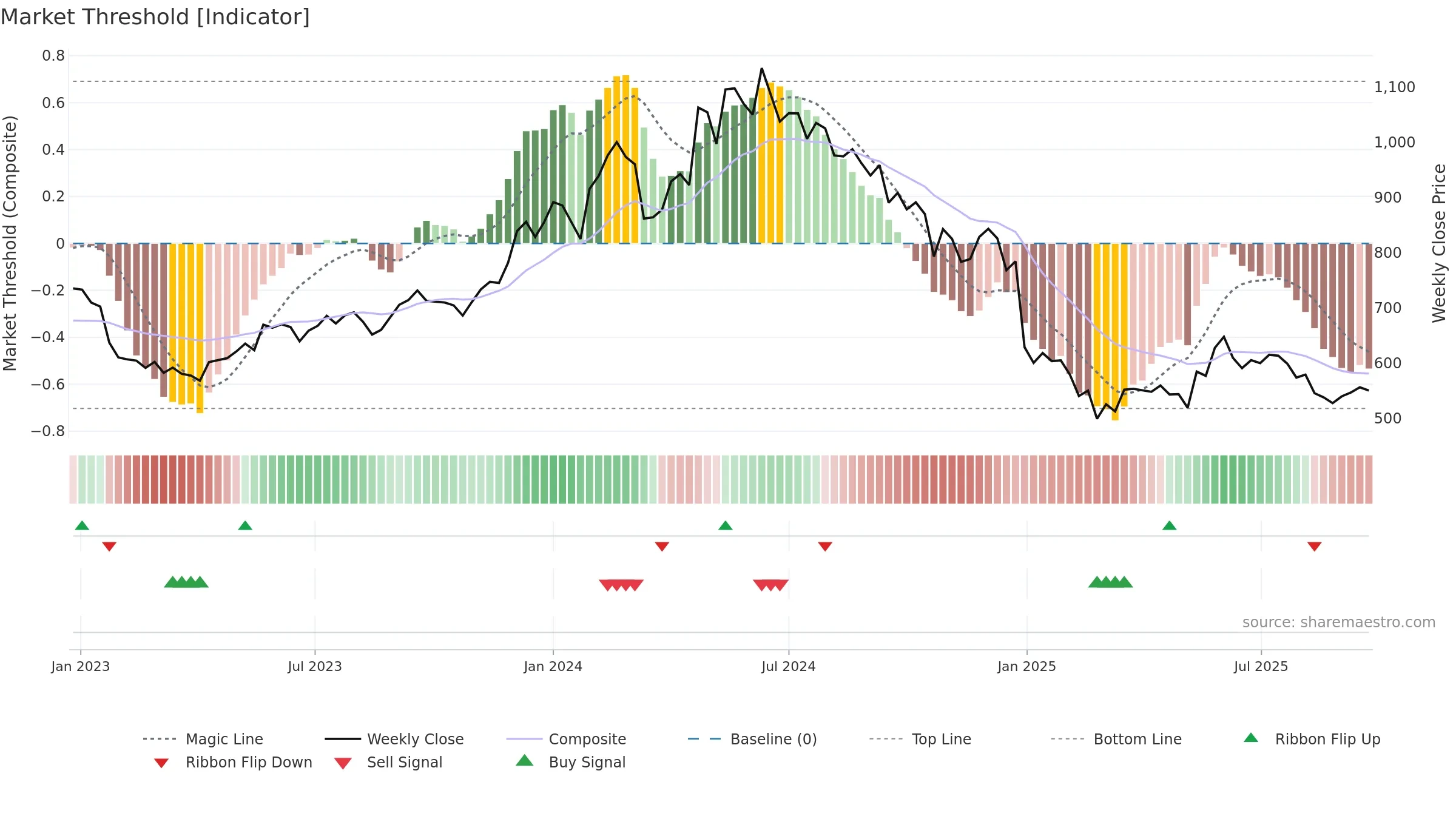
Task: Click the Jul 2023 x-axis label
Action: pos(315,667)
